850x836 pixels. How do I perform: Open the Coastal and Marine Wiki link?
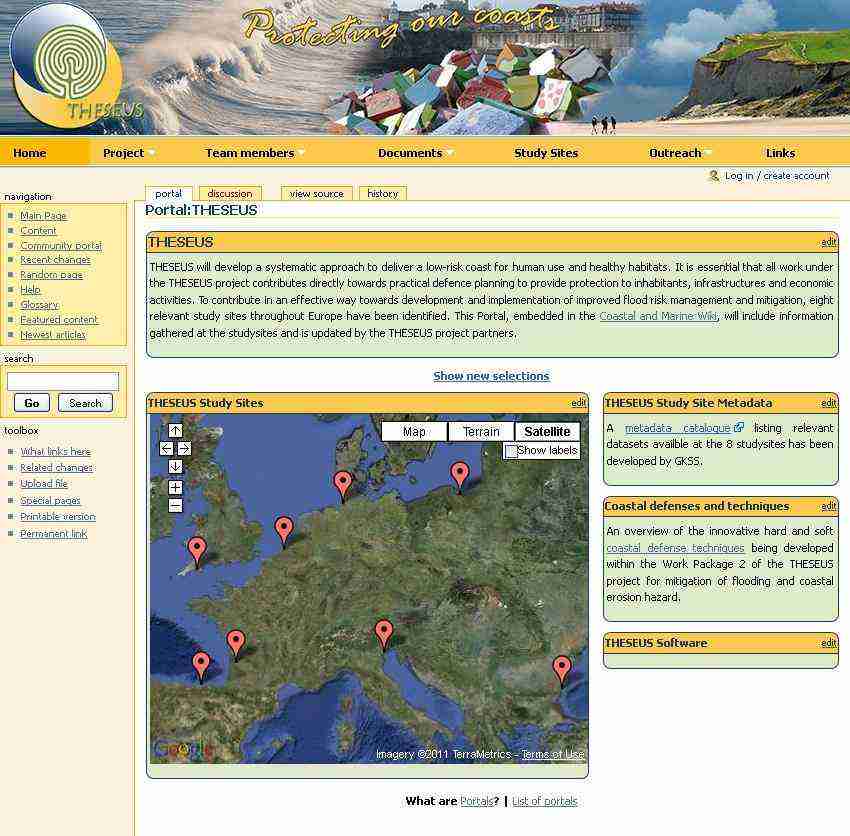pos(658,316)
